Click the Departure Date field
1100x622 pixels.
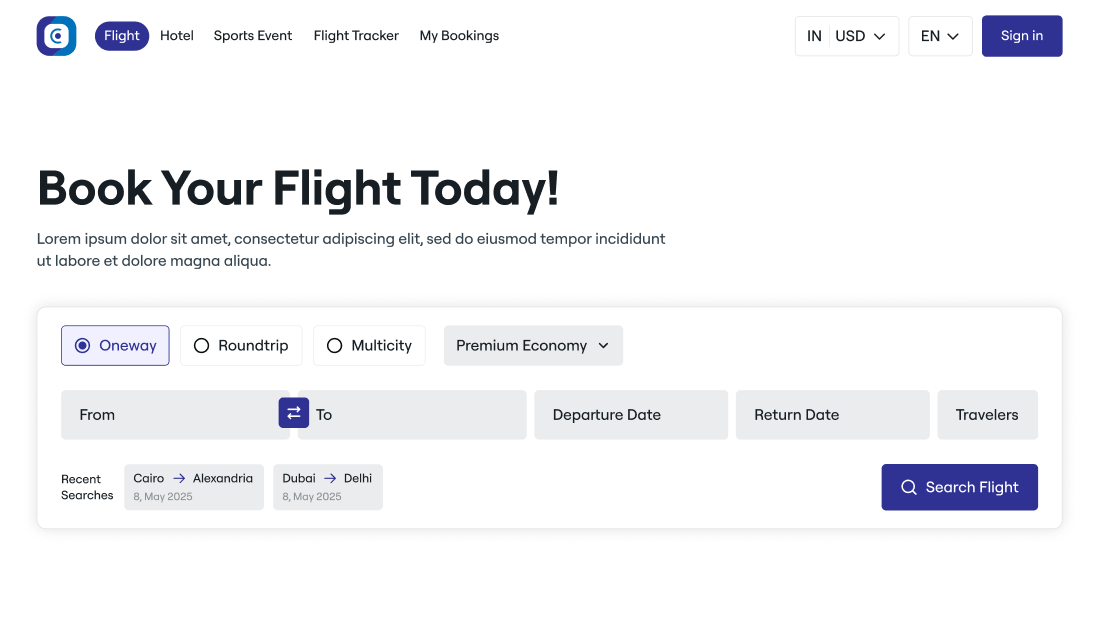click(630, 414)
